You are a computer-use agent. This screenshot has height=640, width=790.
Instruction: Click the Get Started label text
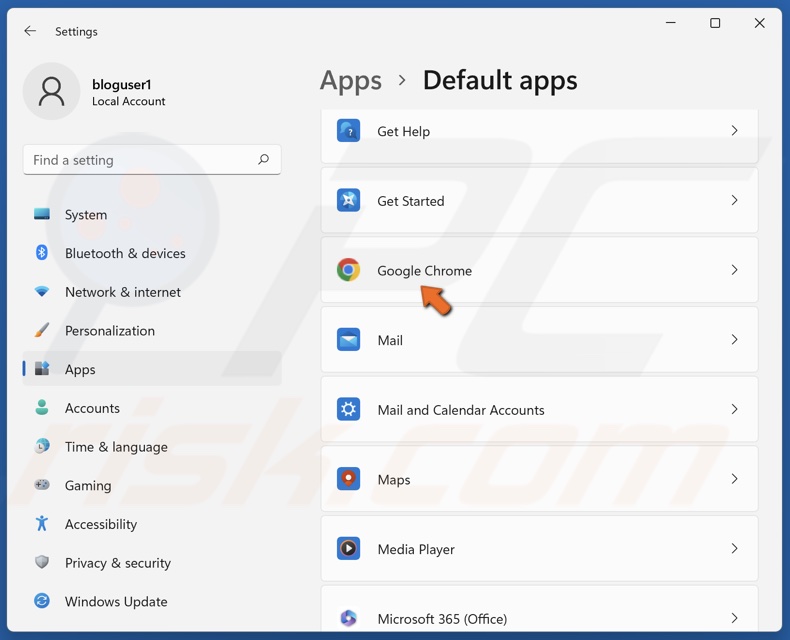coord(411,201)
